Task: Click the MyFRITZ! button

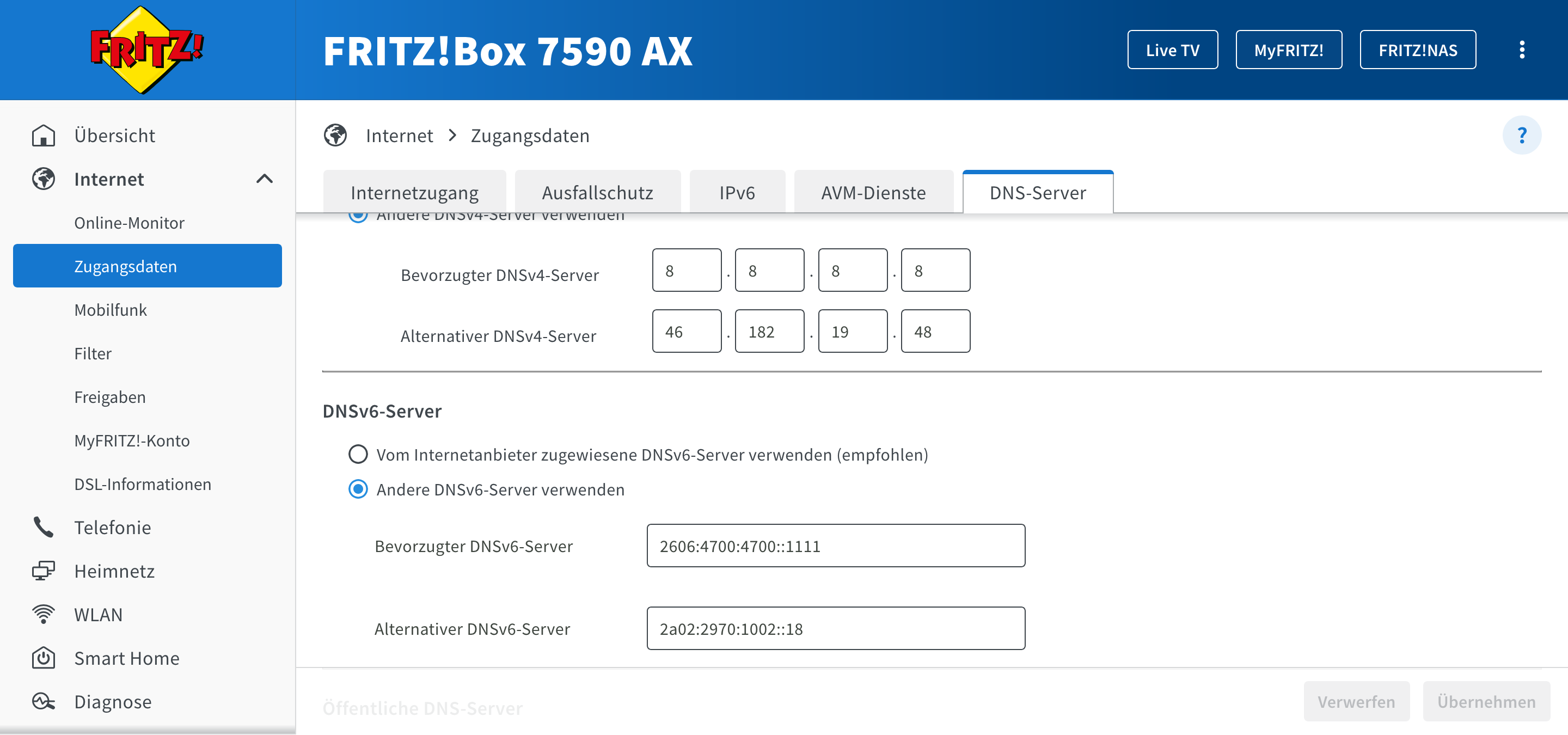Action: pyautogui.click(x=1288, y=50)
